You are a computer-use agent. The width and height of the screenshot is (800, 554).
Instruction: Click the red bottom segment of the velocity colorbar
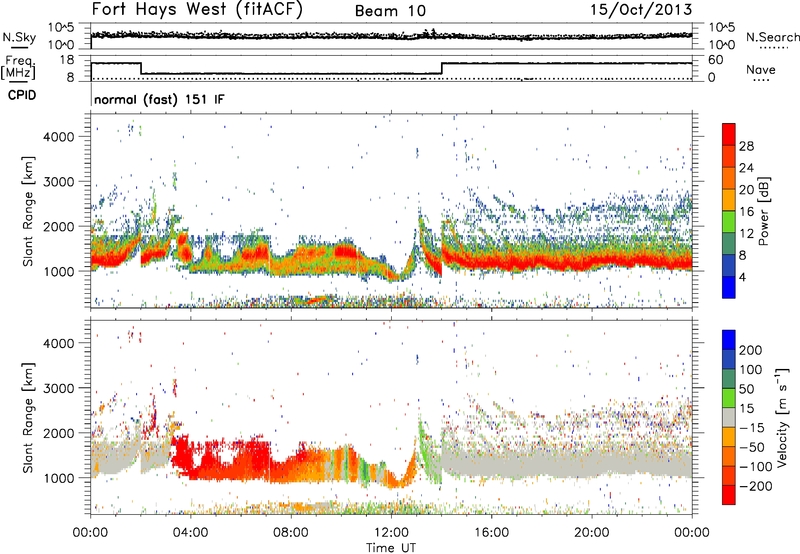tap(729, 495)
